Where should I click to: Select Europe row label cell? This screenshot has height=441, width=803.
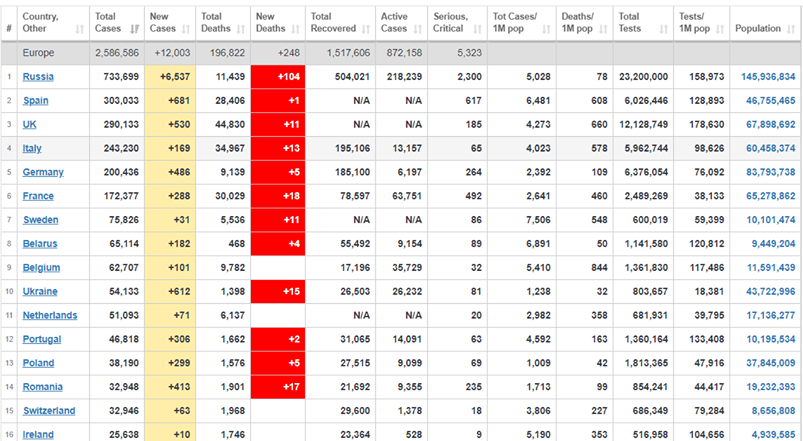click(53, 53)
